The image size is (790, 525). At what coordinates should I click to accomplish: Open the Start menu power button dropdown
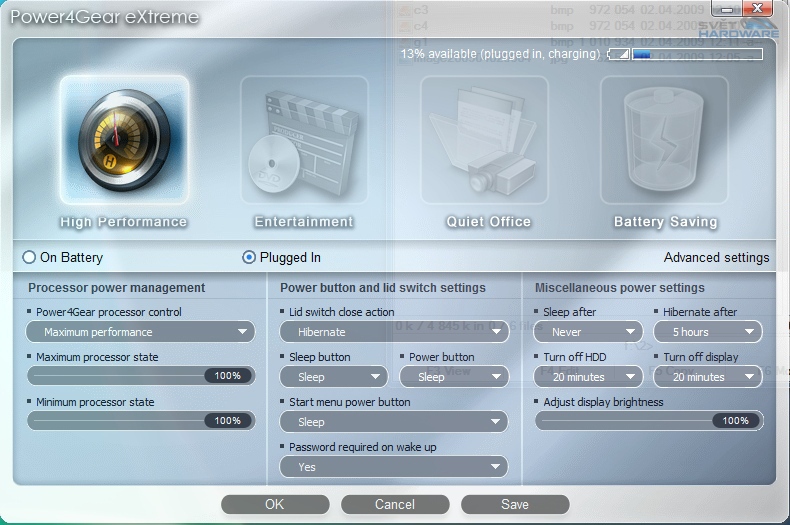click(x=393, y=422)
